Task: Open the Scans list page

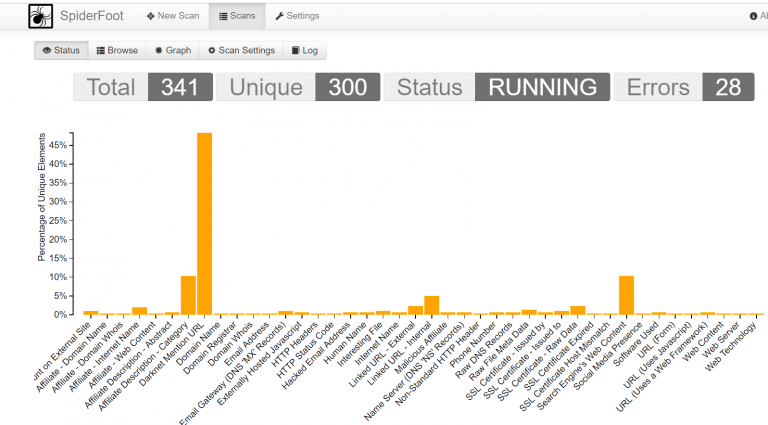Action: click(x=237, y=16)
